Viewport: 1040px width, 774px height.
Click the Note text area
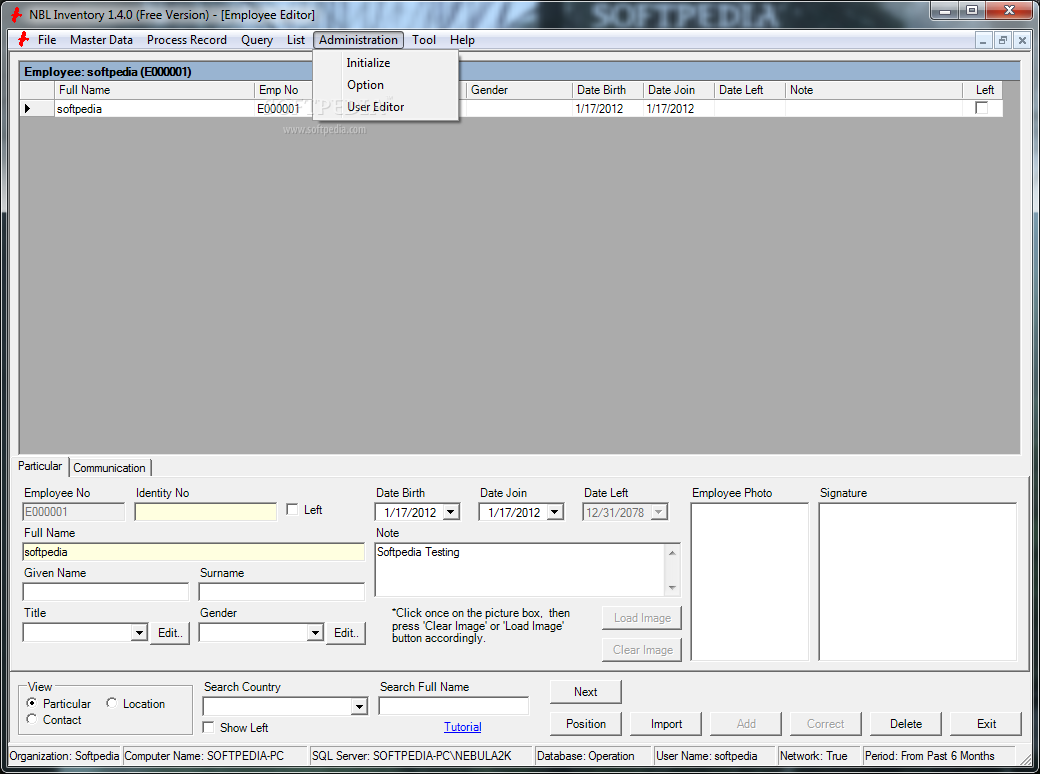click(520, 570)
